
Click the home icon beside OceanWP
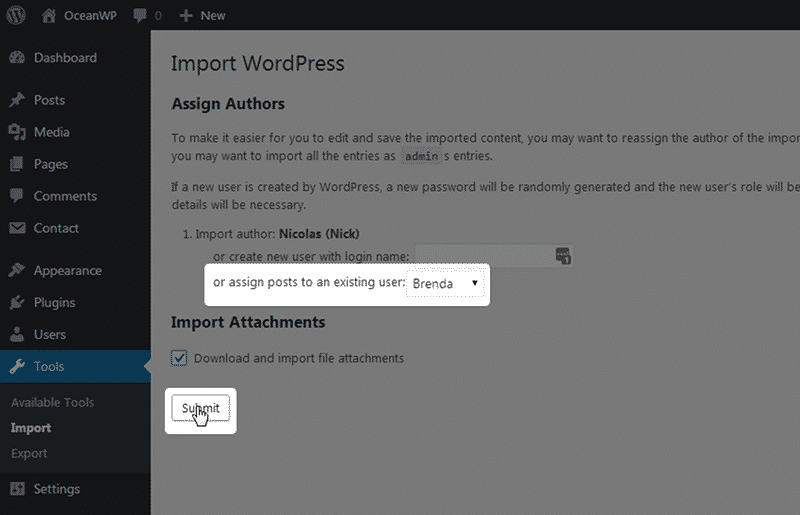48,15
